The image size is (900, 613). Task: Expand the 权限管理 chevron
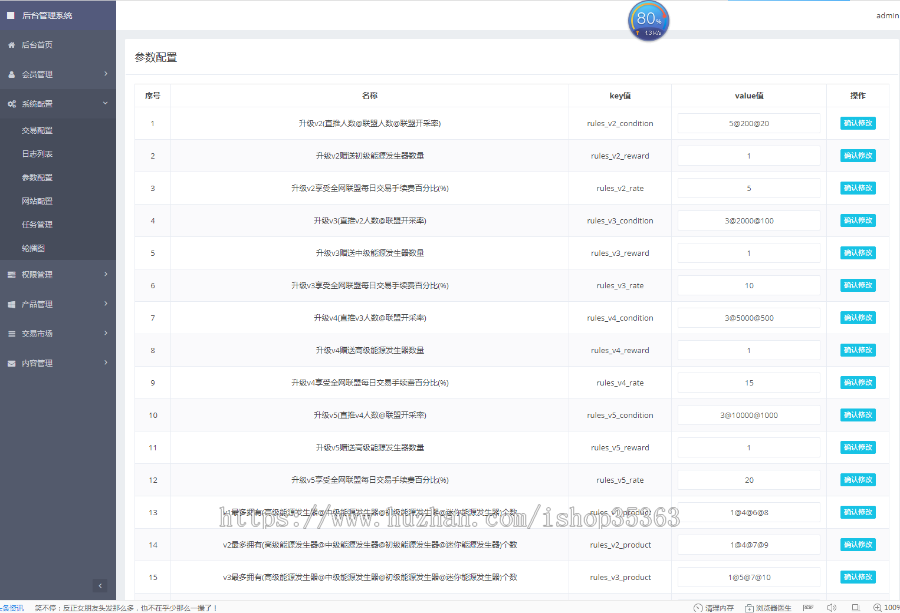[106, 274]
